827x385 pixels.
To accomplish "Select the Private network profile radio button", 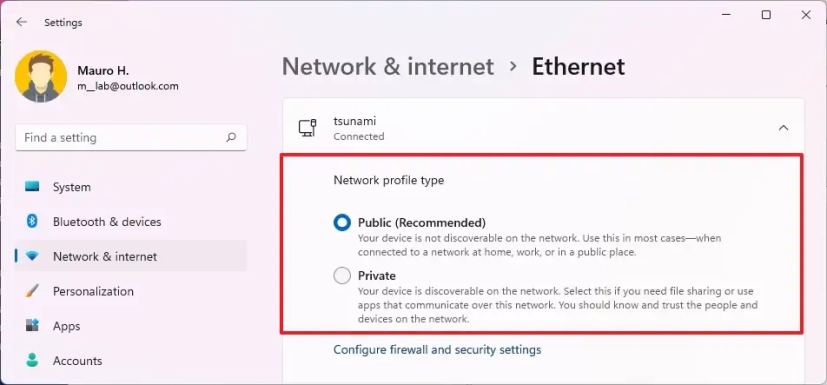I will 342,275.
